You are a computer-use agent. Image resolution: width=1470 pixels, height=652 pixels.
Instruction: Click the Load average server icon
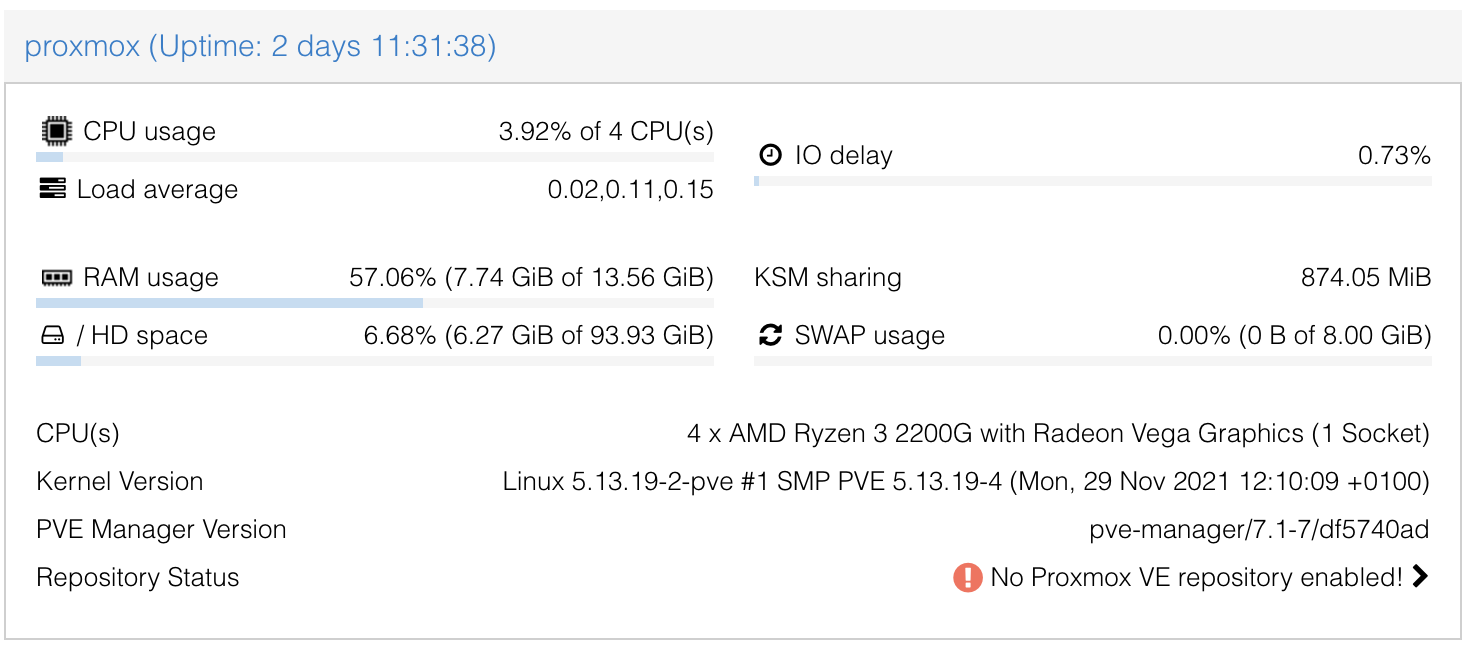point(52,189)
